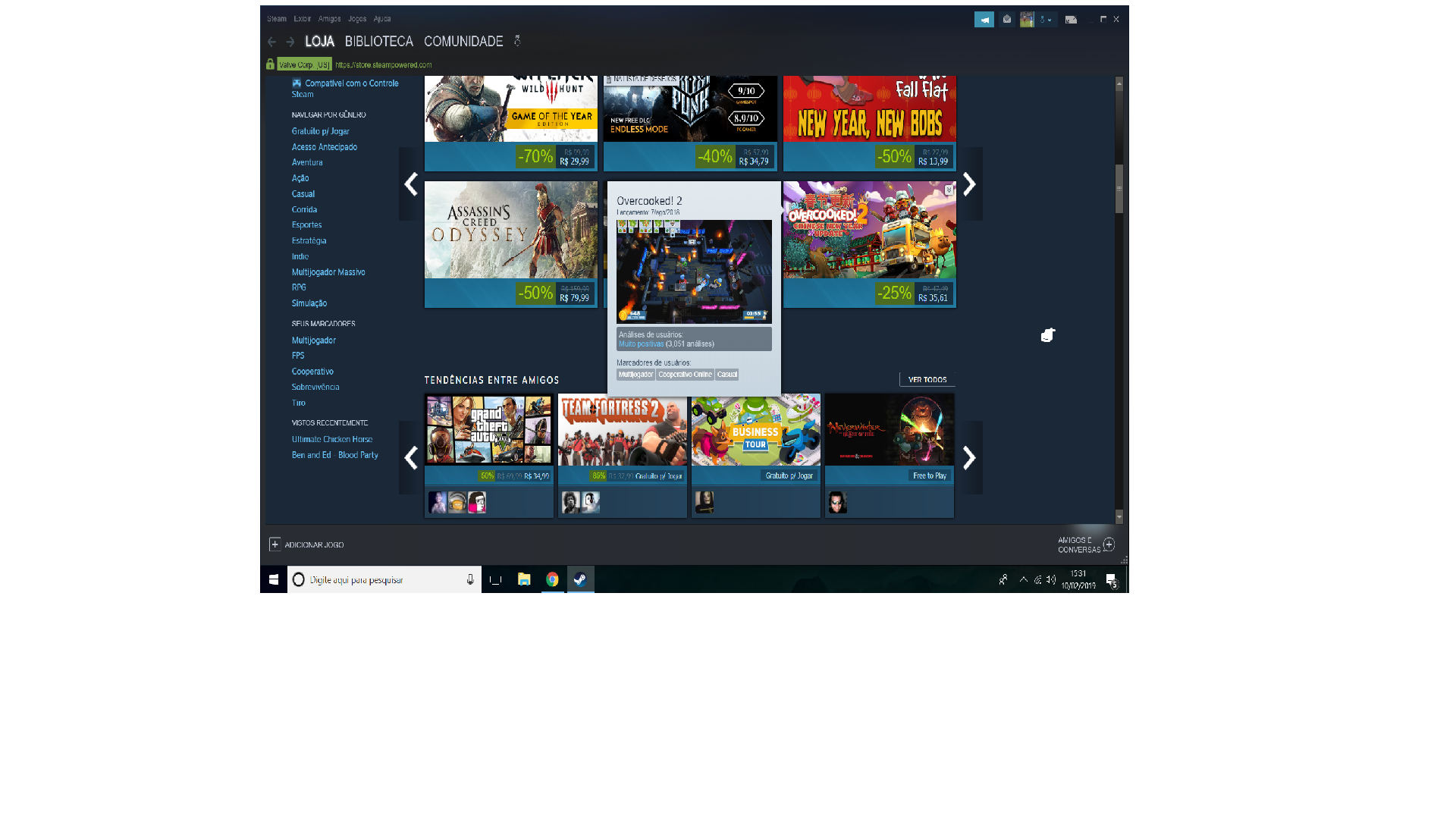
Task: Open Compatível com o Controle Steam link
Action: tap(345, 89)
